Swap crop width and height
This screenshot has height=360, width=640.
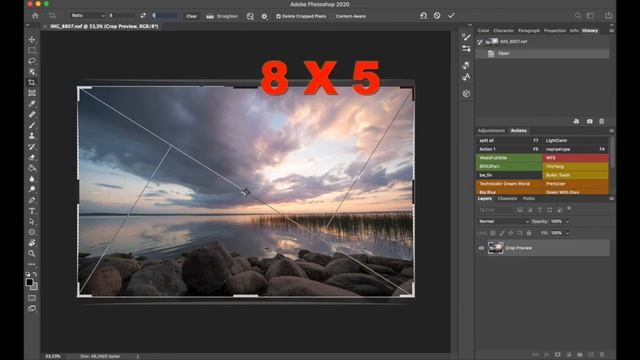143,16
